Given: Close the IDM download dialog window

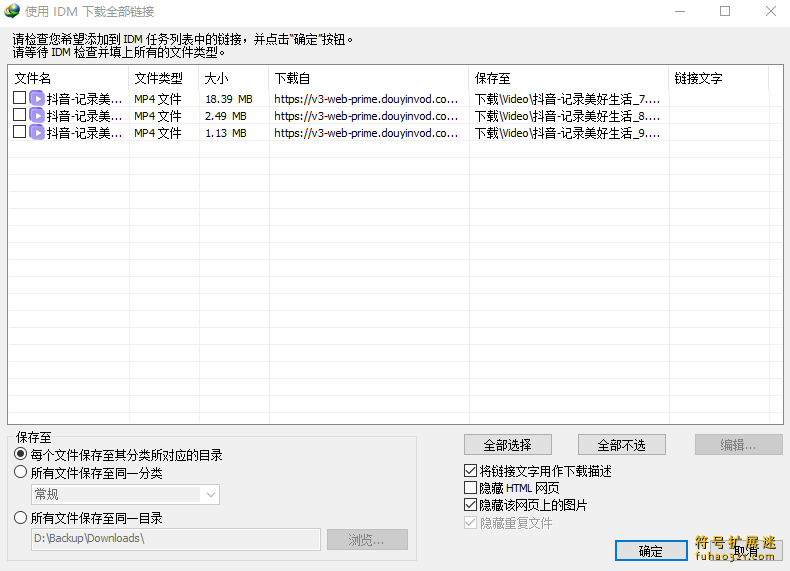Looking at the screenshot, I should (x=770, y=11).
